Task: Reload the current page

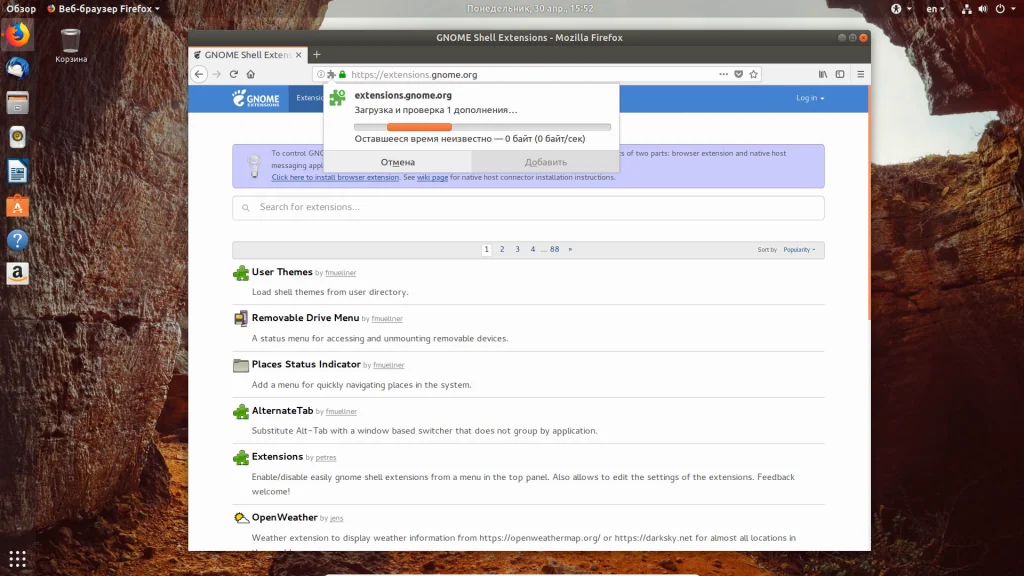Action: click(x=234, y=74)
